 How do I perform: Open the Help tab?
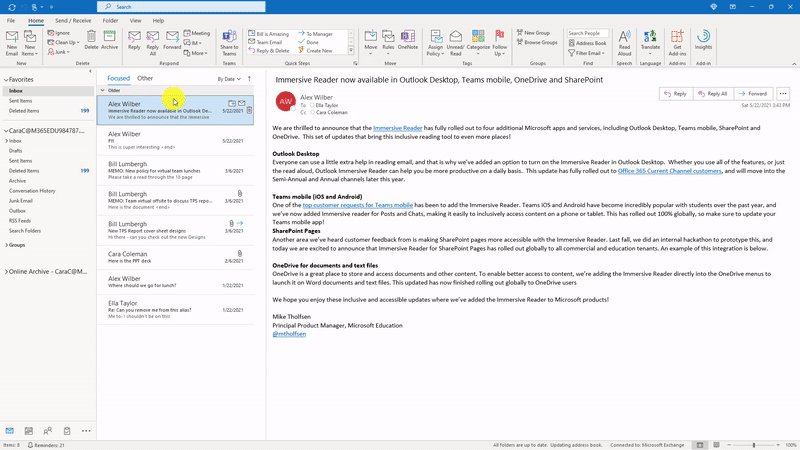pos(158,20)
